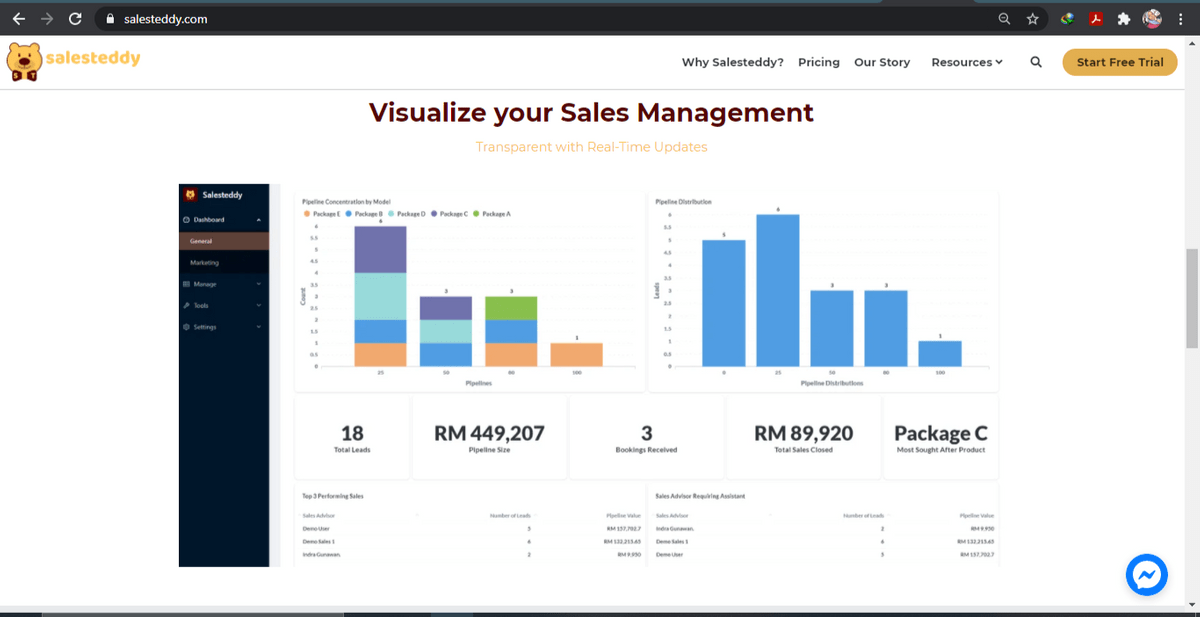Expand the Tools section chevron
The image size is (1200, 617).
pyautogui.click(x=259, y=305)
